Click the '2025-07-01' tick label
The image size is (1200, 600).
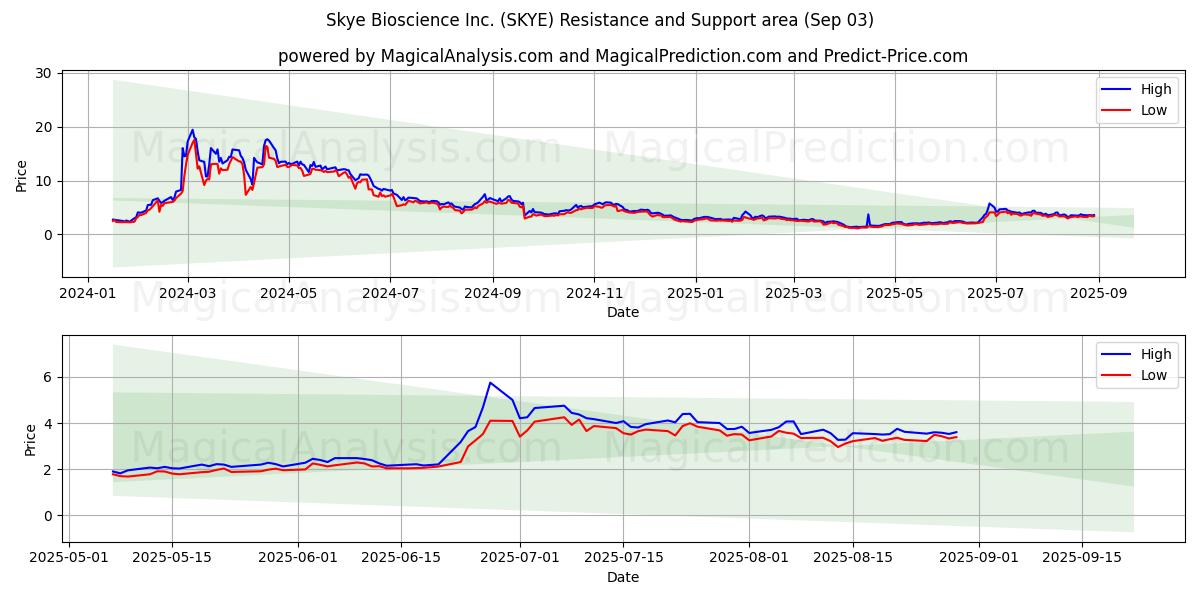coord(519,558)
